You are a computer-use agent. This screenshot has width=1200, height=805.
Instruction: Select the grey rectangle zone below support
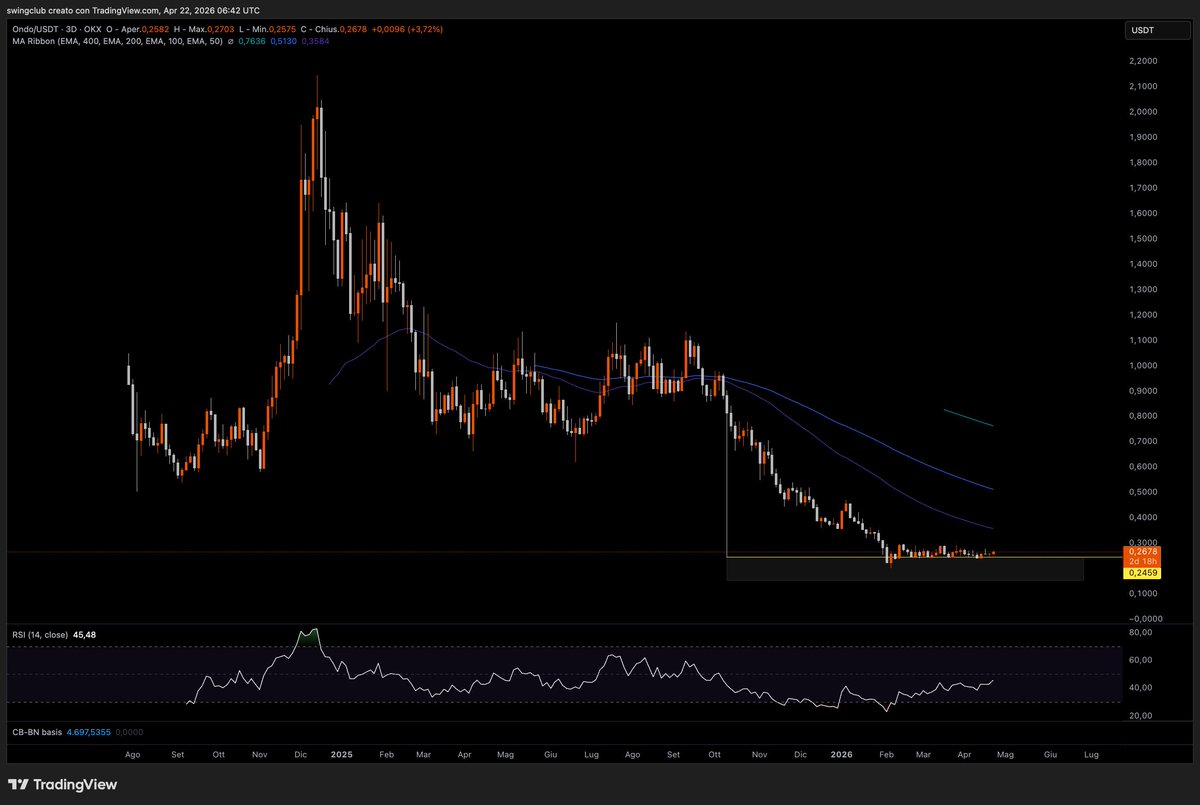point(904,570)
